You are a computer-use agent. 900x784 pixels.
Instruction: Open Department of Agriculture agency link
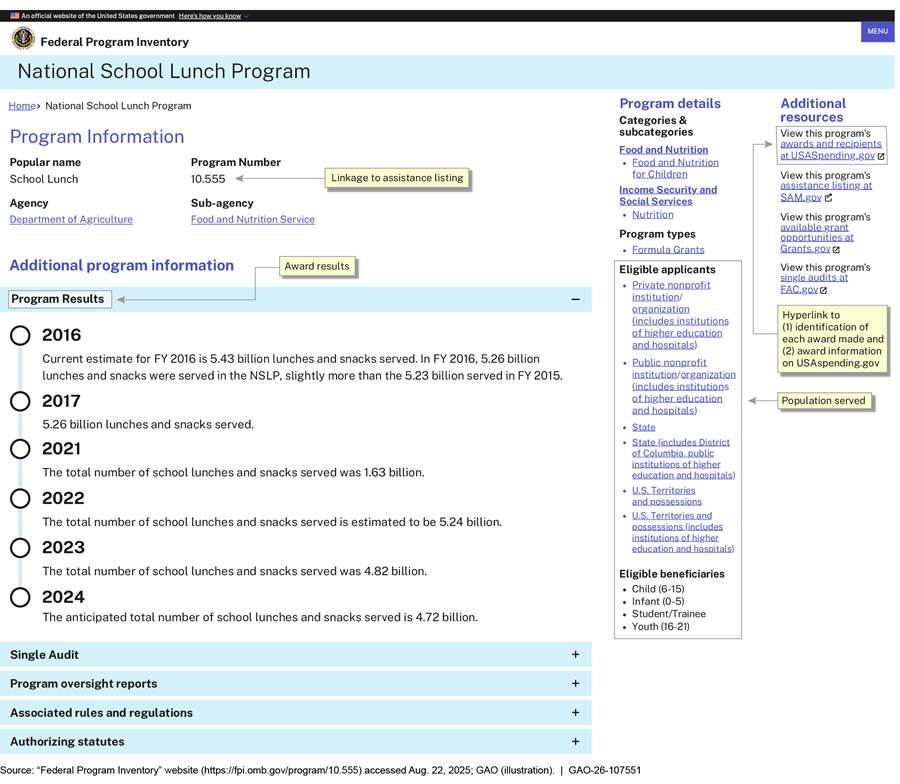(71, 220)
